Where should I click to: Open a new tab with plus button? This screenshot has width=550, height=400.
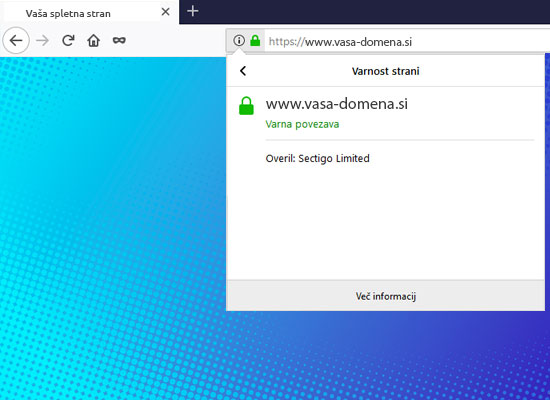pos(193,11)
